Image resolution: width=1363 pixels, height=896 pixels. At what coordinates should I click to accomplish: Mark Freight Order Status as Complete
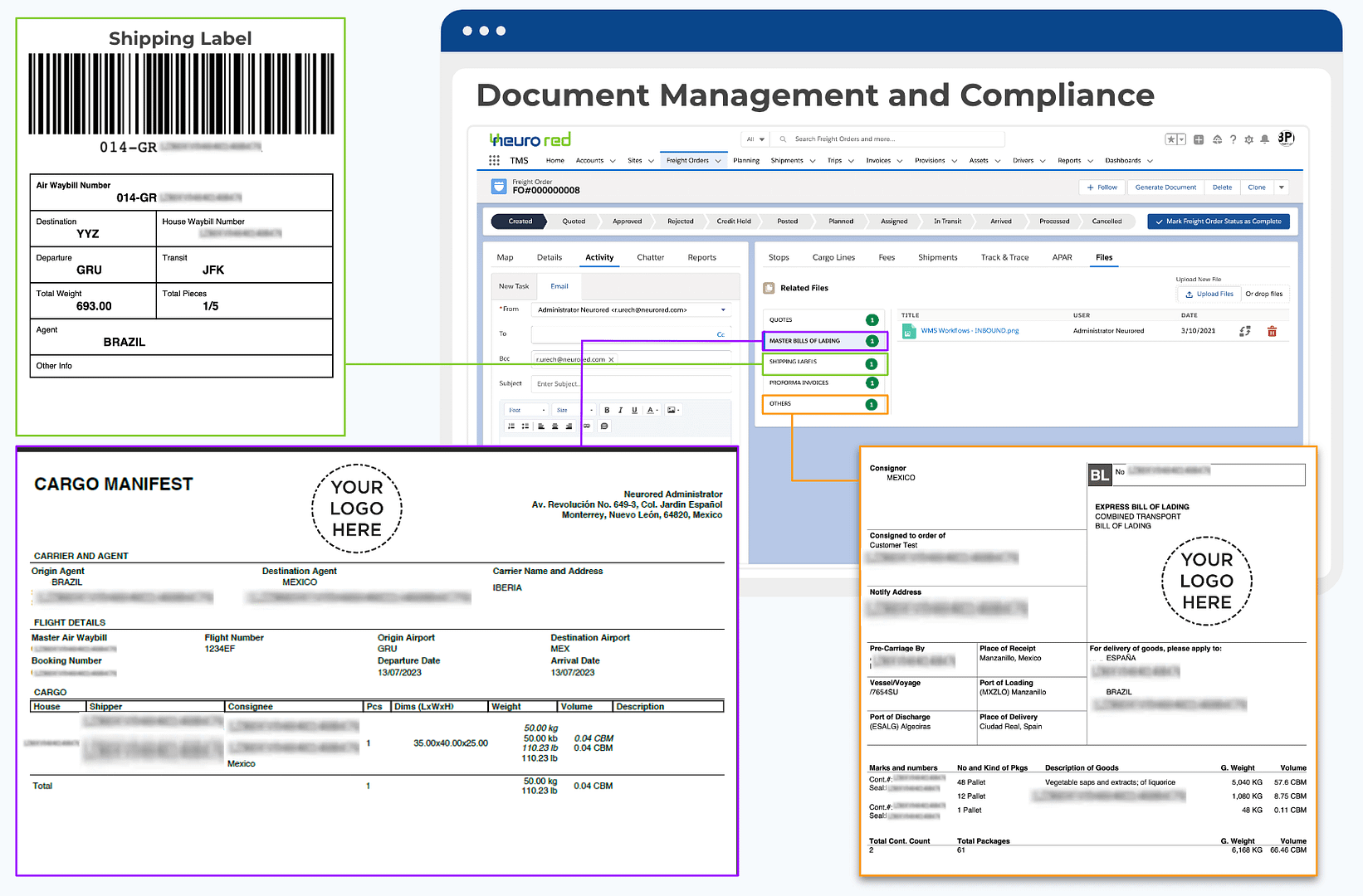[1219, 222]
